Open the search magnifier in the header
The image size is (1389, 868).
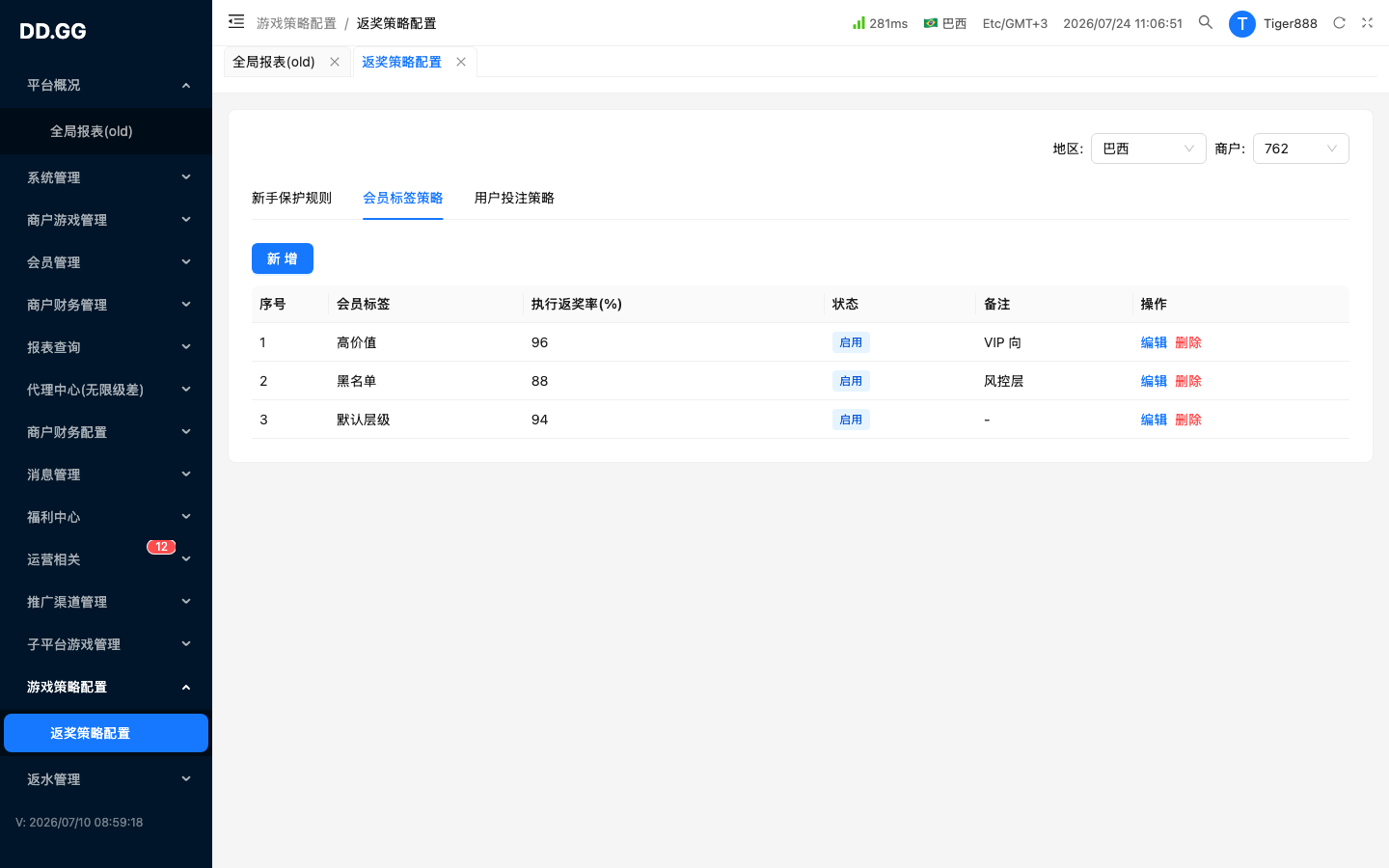click(x=1206, y=22)
